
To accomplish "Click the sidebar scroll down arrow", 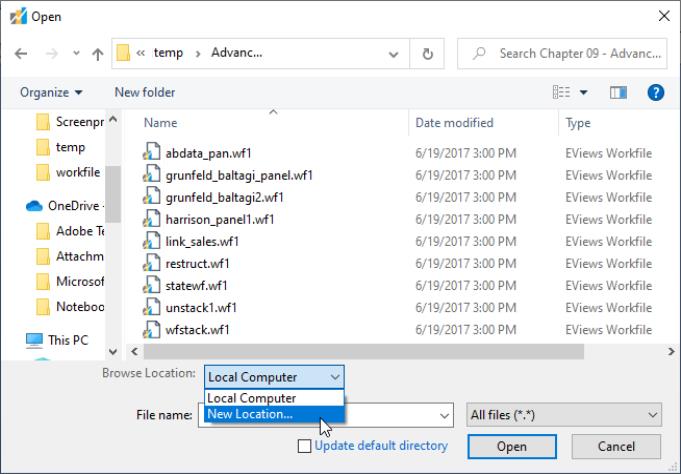I will click(113, 351).
